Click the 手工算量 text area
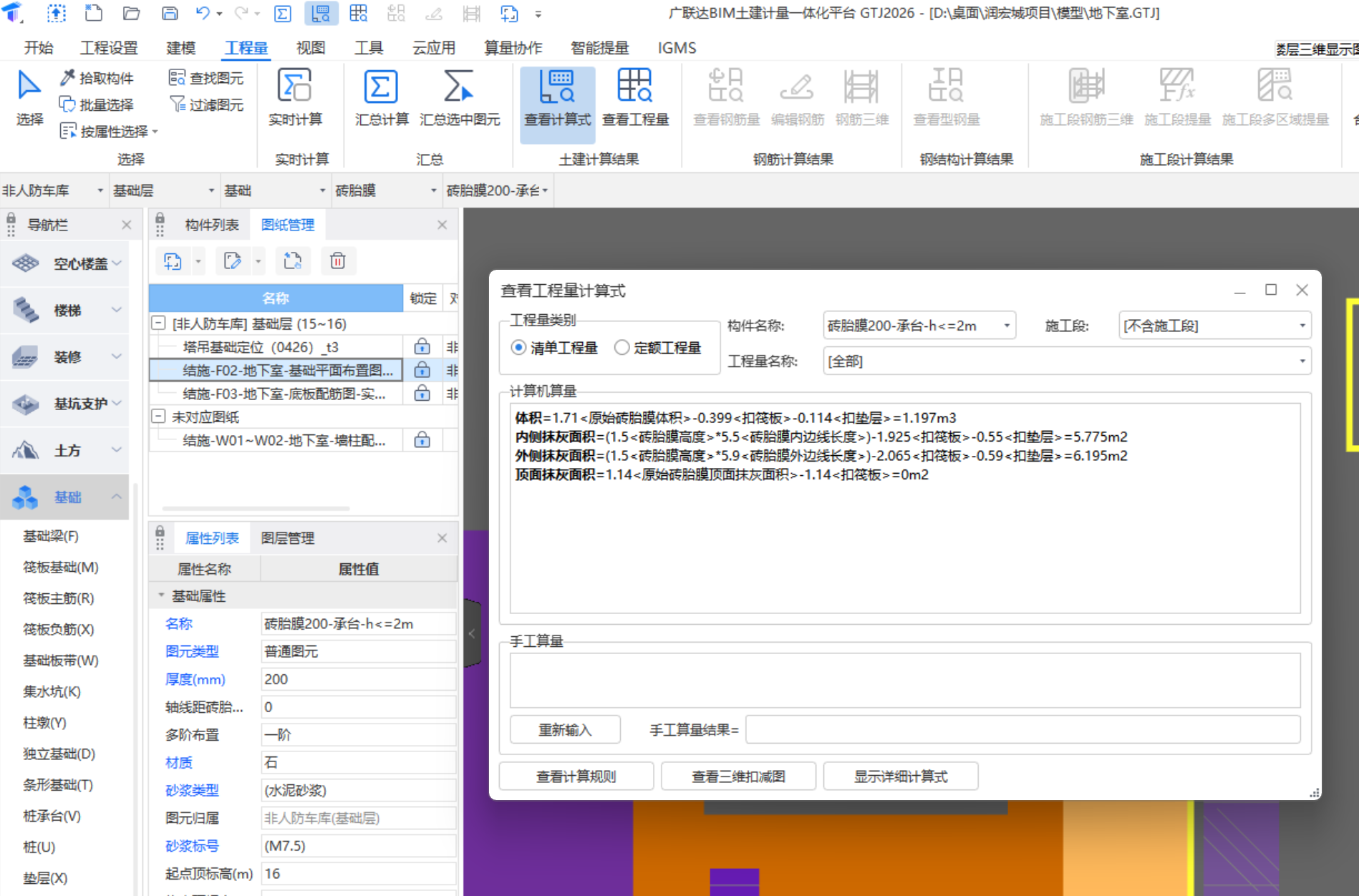The height and width of the screenshot is (896, 1359). [905, 681]
